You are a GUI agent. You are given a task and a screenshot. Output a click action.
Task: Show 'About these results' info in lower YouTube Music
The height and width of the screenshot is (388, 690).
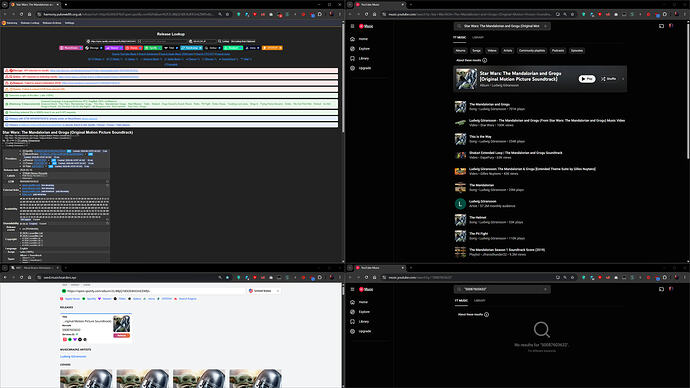pos(486,315)
